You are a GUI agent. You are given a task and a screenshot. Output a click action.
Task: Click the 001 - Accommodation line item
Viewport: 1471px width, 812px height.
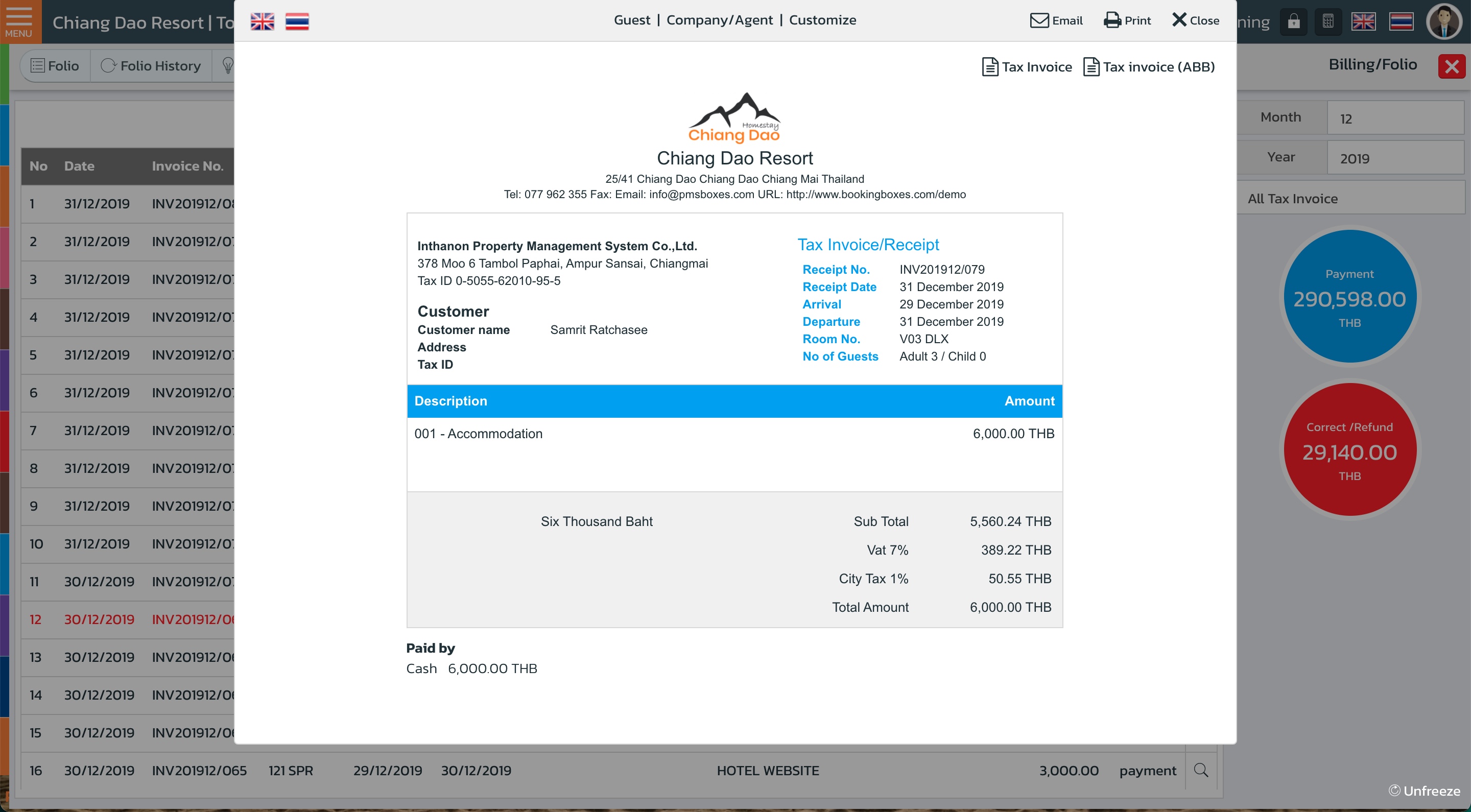pos(478,434)
